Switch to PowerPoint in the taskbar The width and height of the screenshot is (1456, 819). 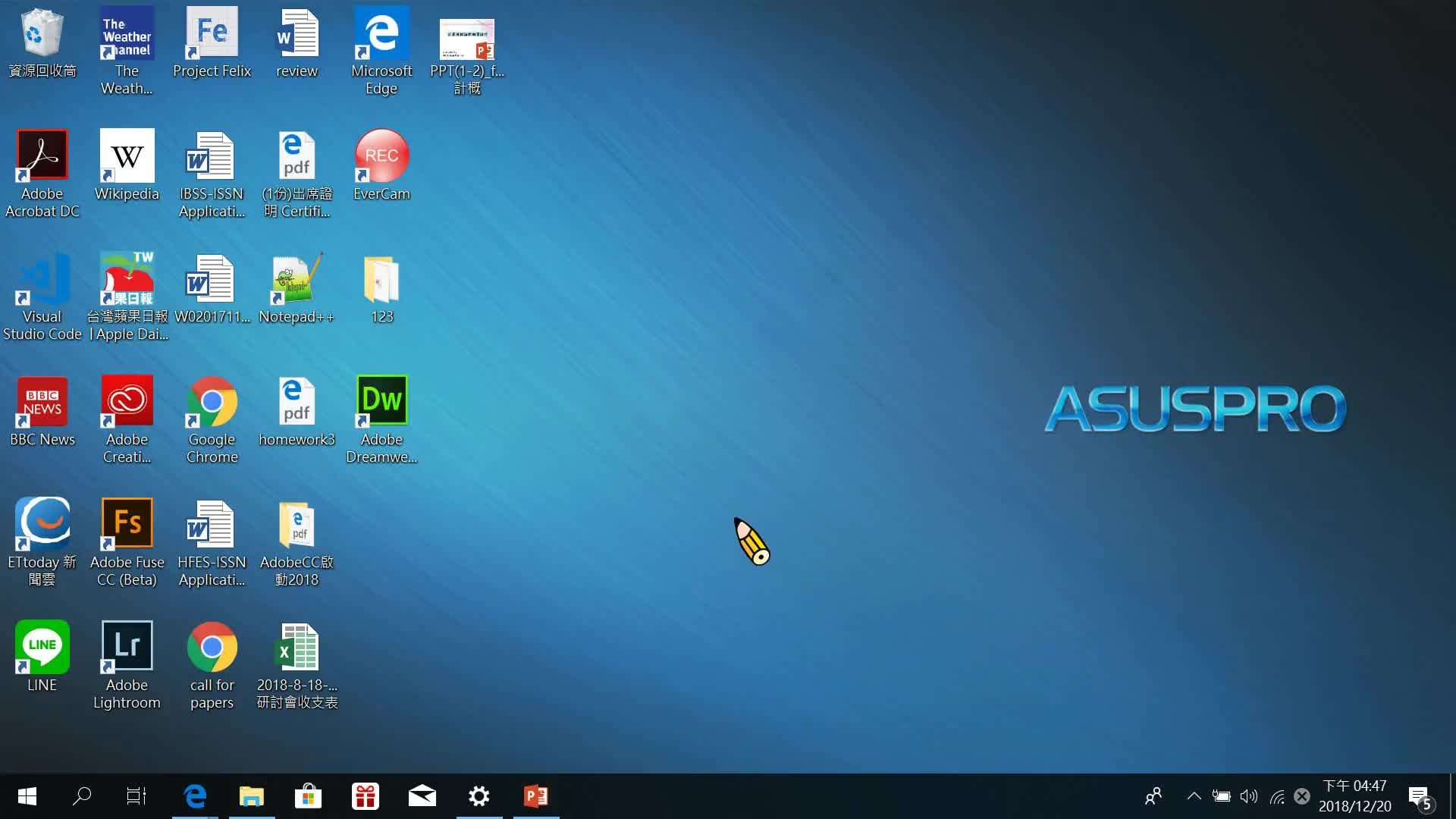[536, 796]
